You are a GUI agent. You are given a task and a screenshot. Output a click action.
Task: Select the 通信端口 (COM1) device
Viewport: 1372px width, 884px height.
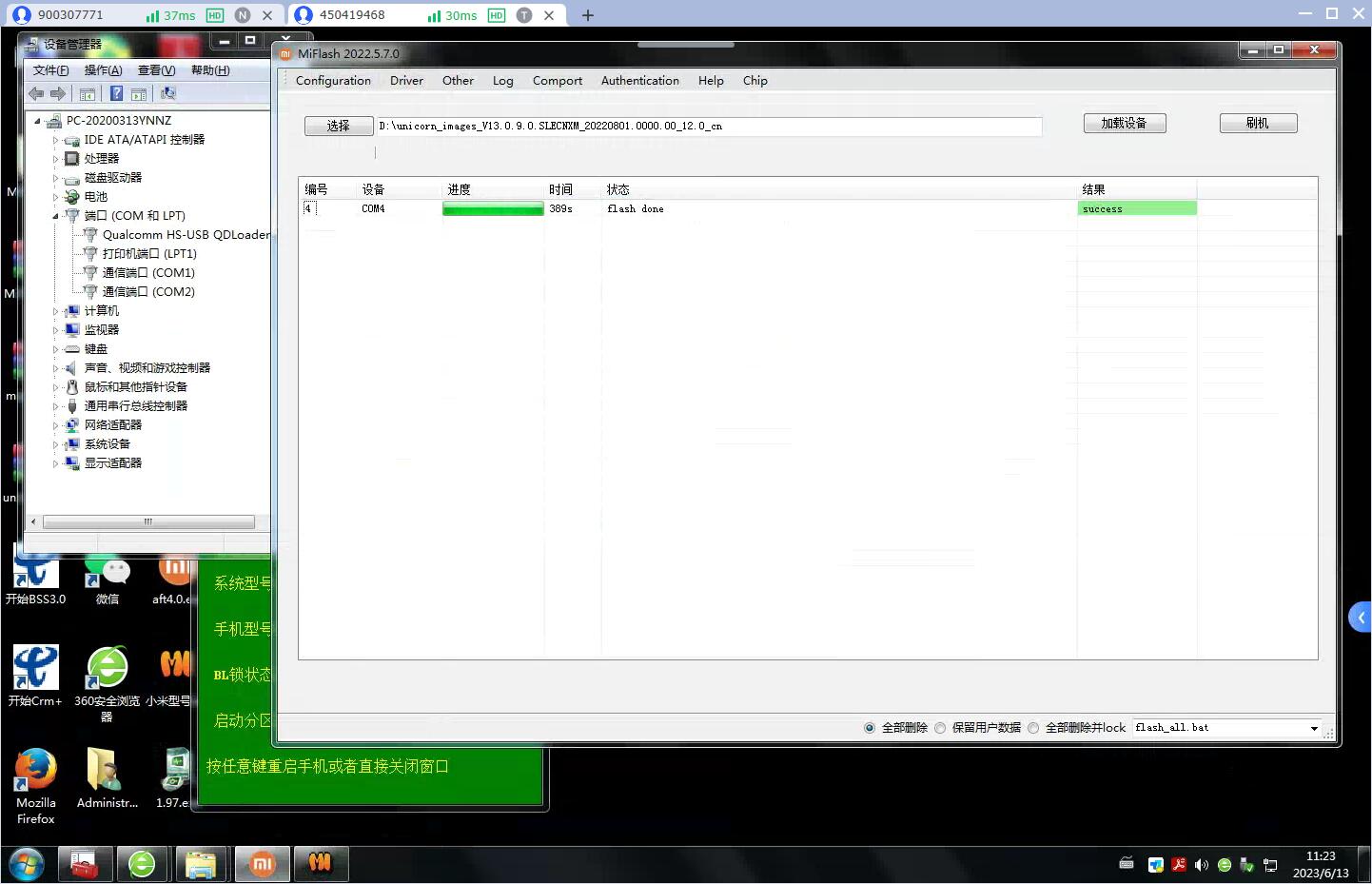pos(148,272)
